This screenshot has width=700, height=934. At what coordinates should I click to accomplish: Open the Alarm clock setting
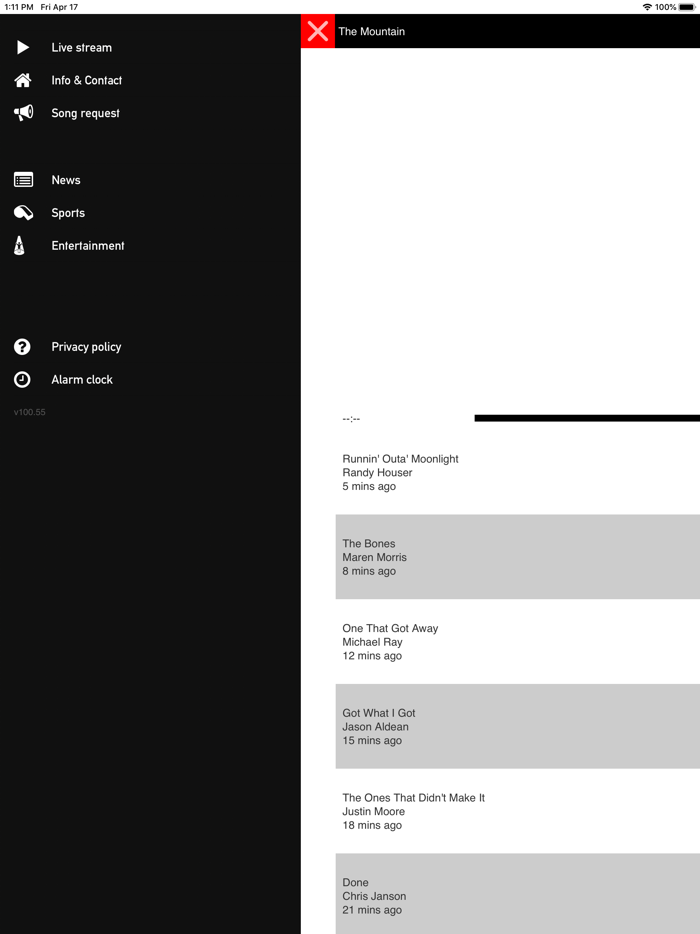(x=82, y=379)
